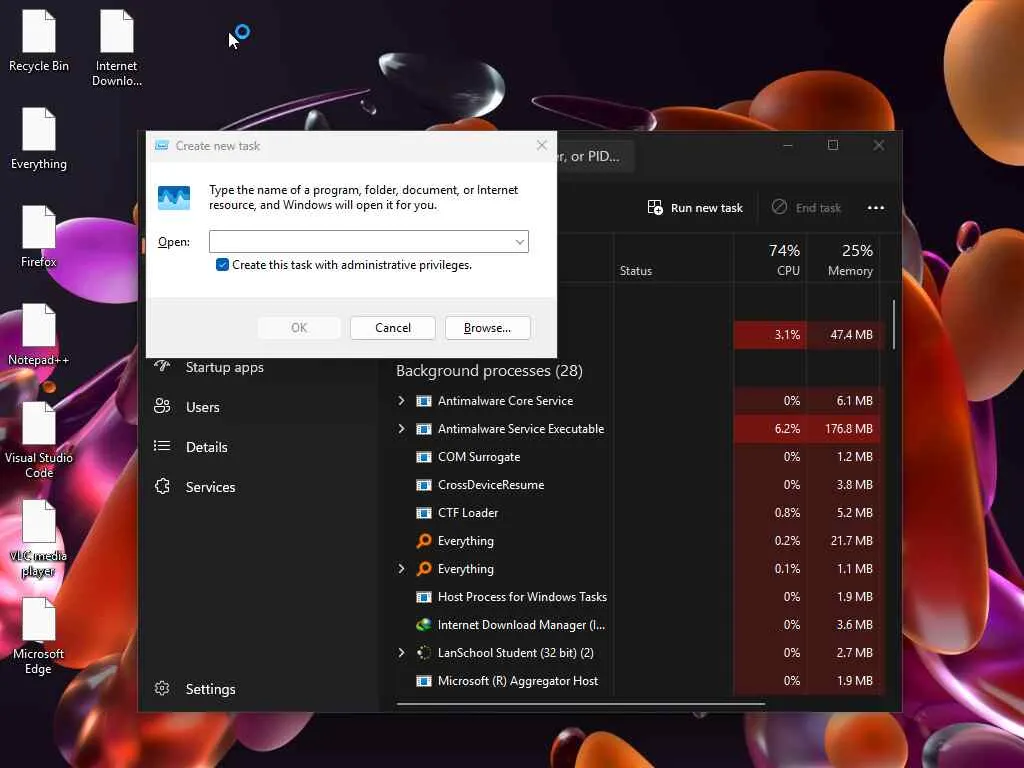The height and width of the screenshot is (768, 1024).
Task: Click the Antimalware Core Service process icon
Action: point(424,401)
